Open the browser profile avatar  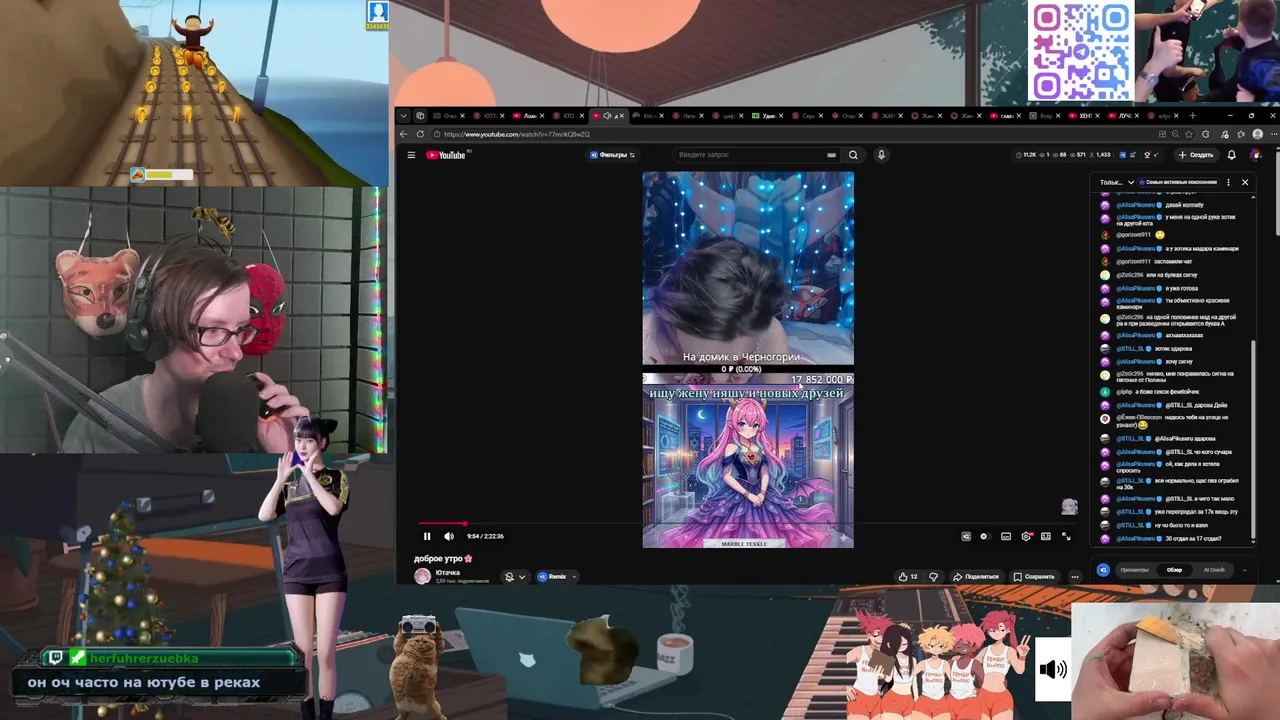tap(1257, 134)
